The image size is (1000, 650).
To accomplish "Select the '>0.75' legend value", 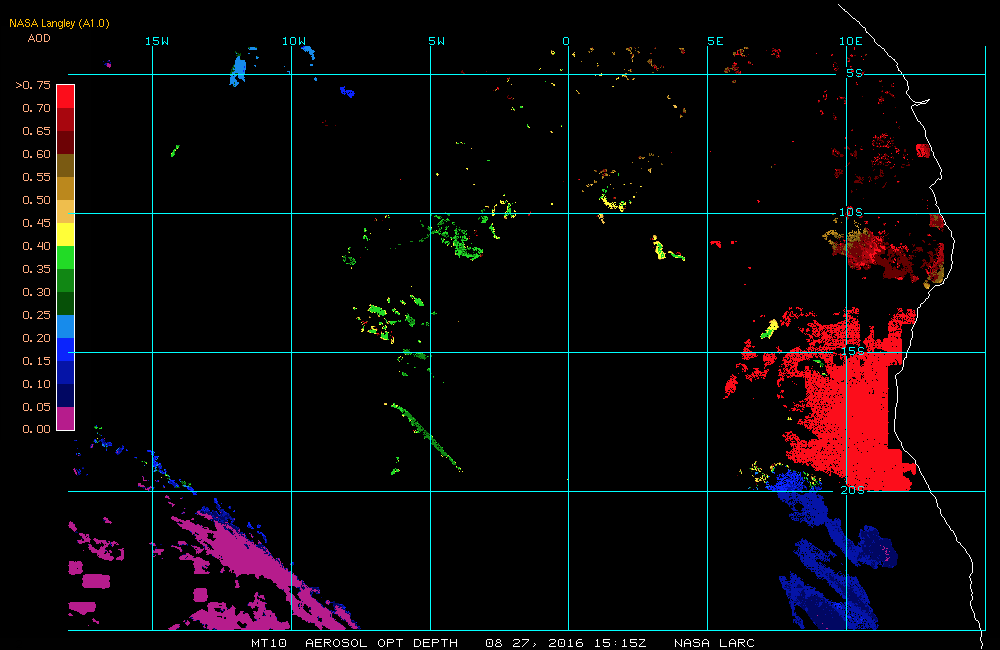I will click(x=33, y=85).
